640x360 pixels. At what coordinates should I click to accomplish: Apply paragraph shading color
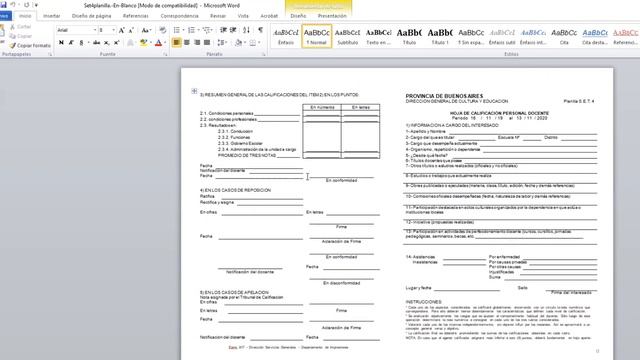coord(238,42)
